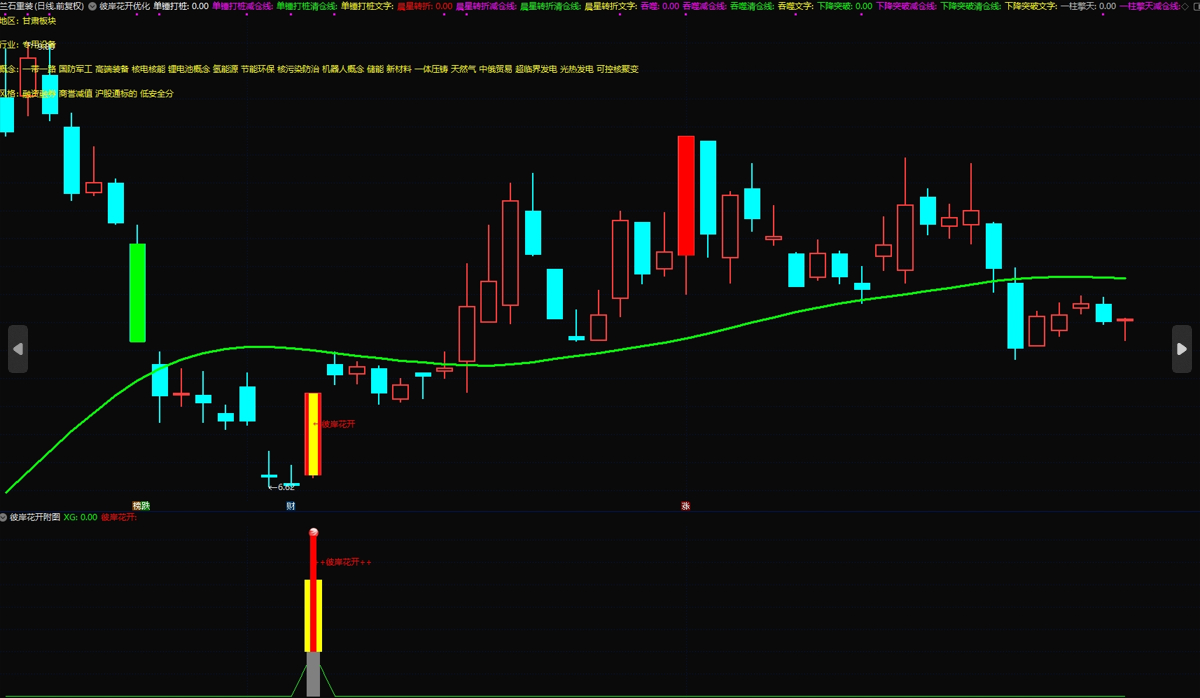Click the 彼岸花开 signal text beside yellow candle
The height and width of the screenshot is (698, 1200).
coord(338,424)
